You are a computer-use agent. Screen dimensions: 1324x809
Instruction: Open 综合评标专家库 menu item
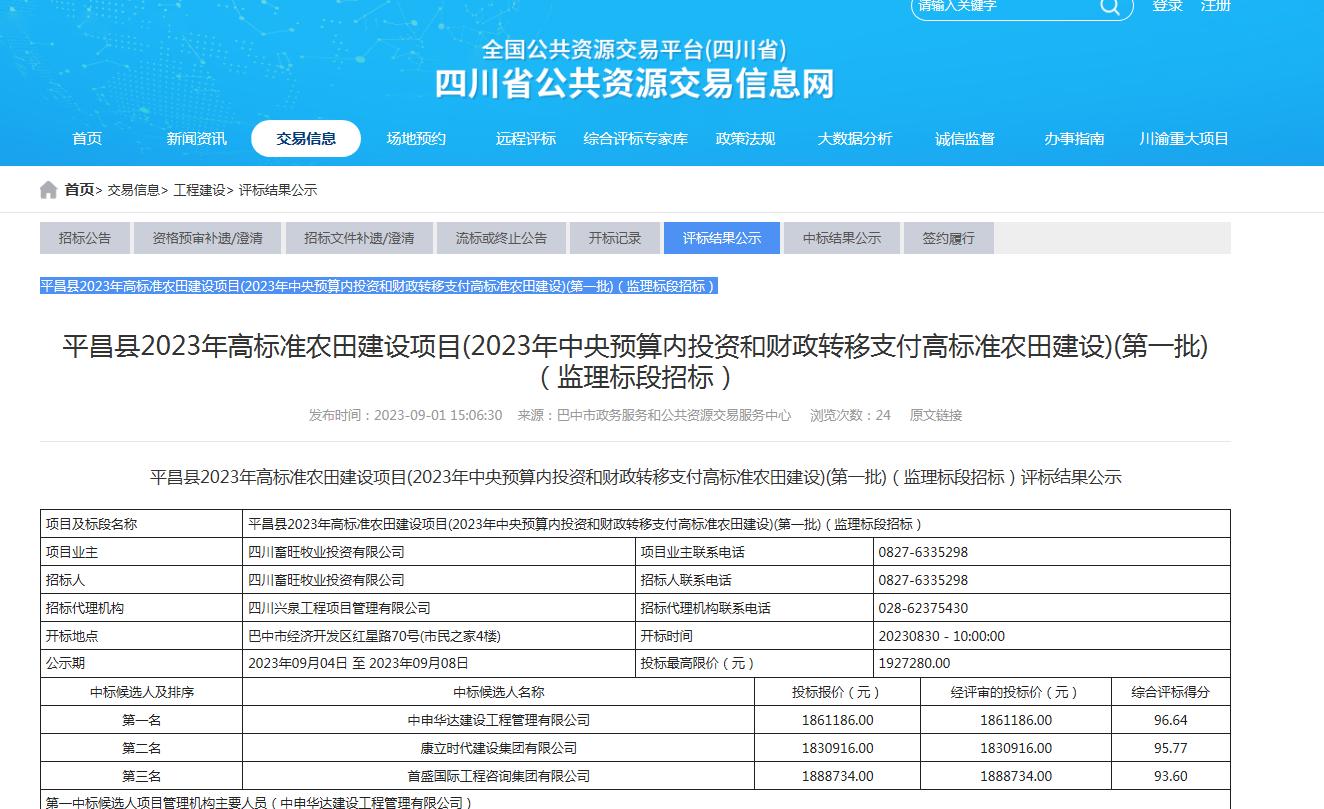[x=636, y=139]
